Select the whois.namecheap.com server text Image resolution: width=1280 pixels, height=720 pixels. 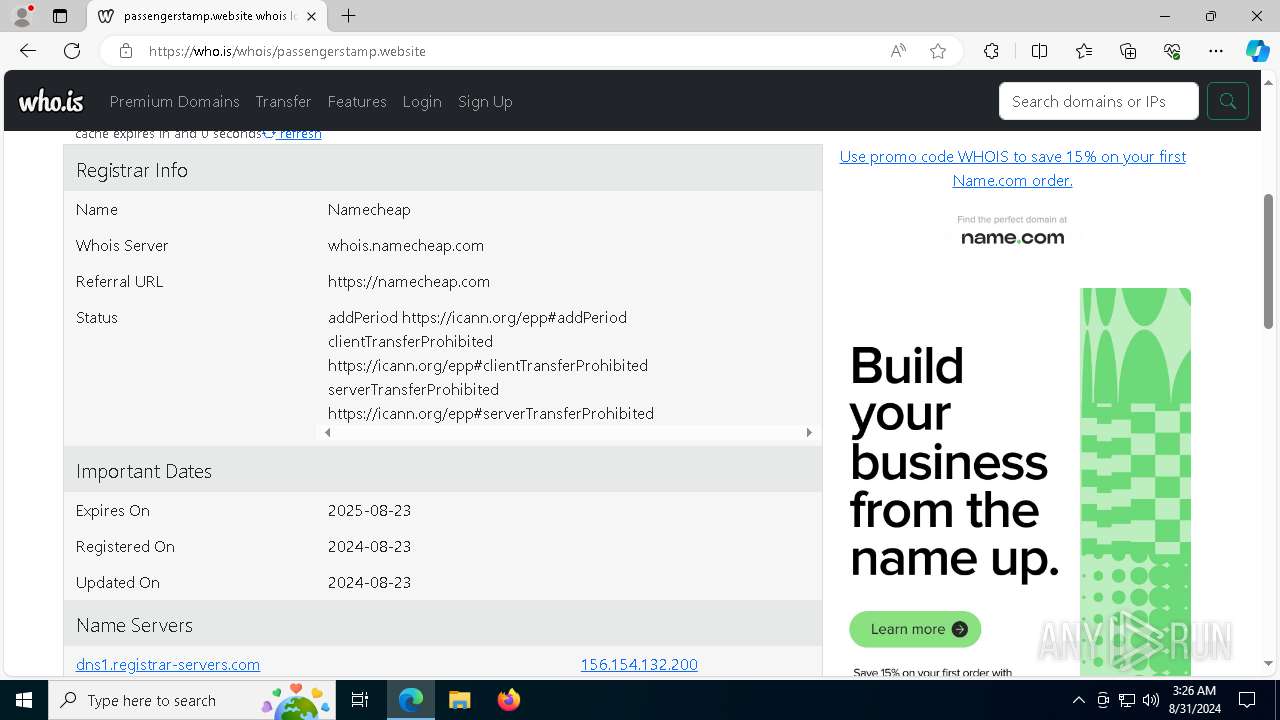point(406,245)
